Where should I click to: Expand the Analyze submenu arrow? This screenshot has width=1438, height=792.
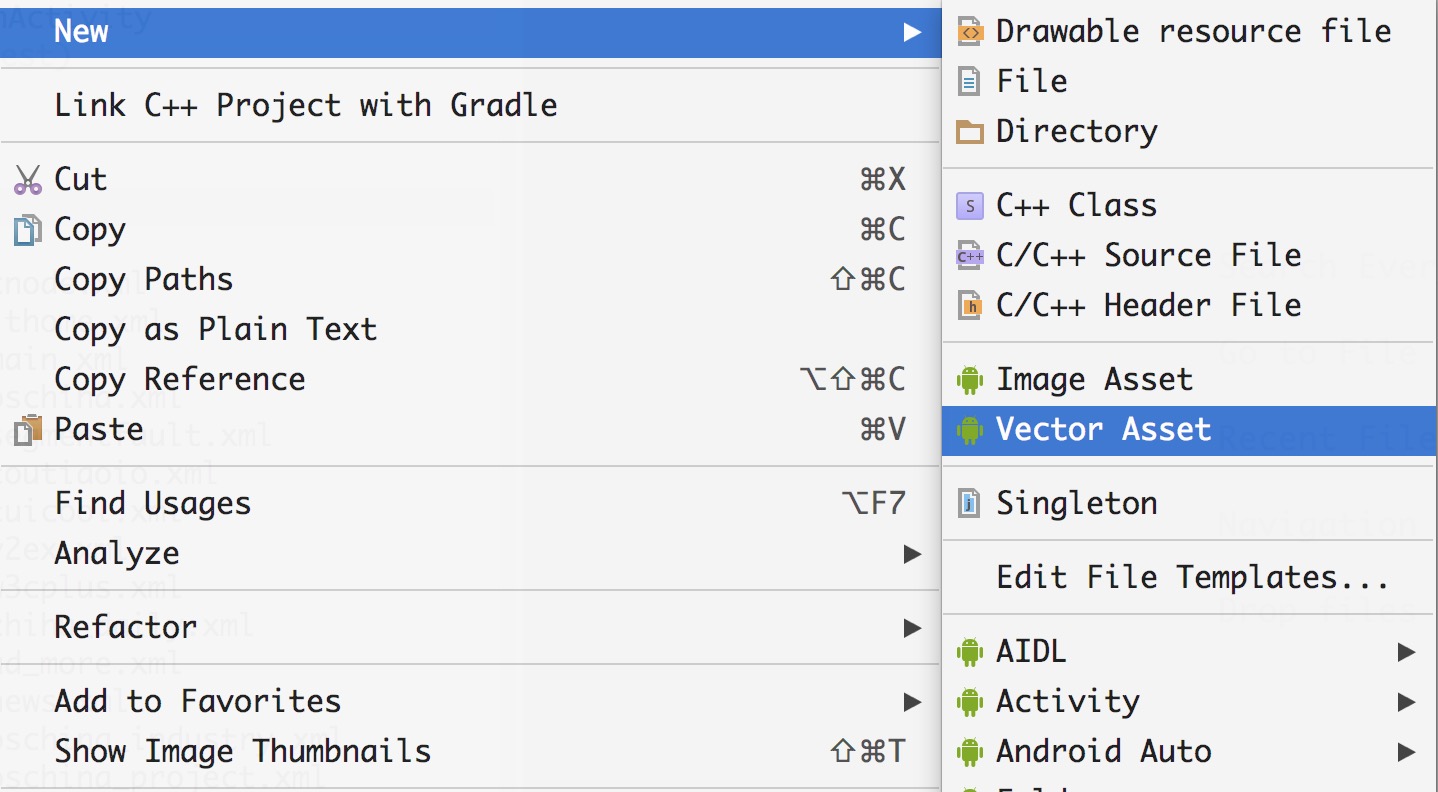click(x=912, y=553)
